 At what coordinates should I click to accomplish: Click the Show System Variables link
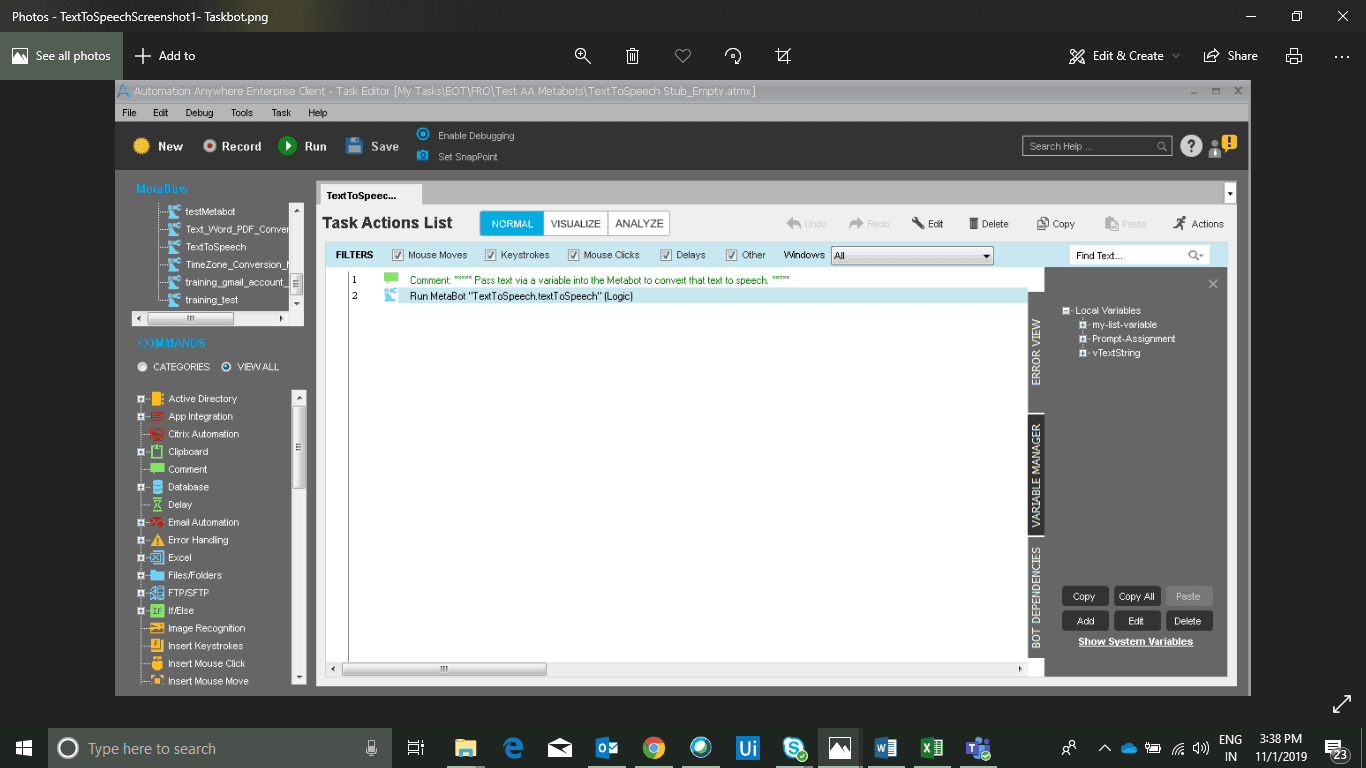tap(1135, 642)
